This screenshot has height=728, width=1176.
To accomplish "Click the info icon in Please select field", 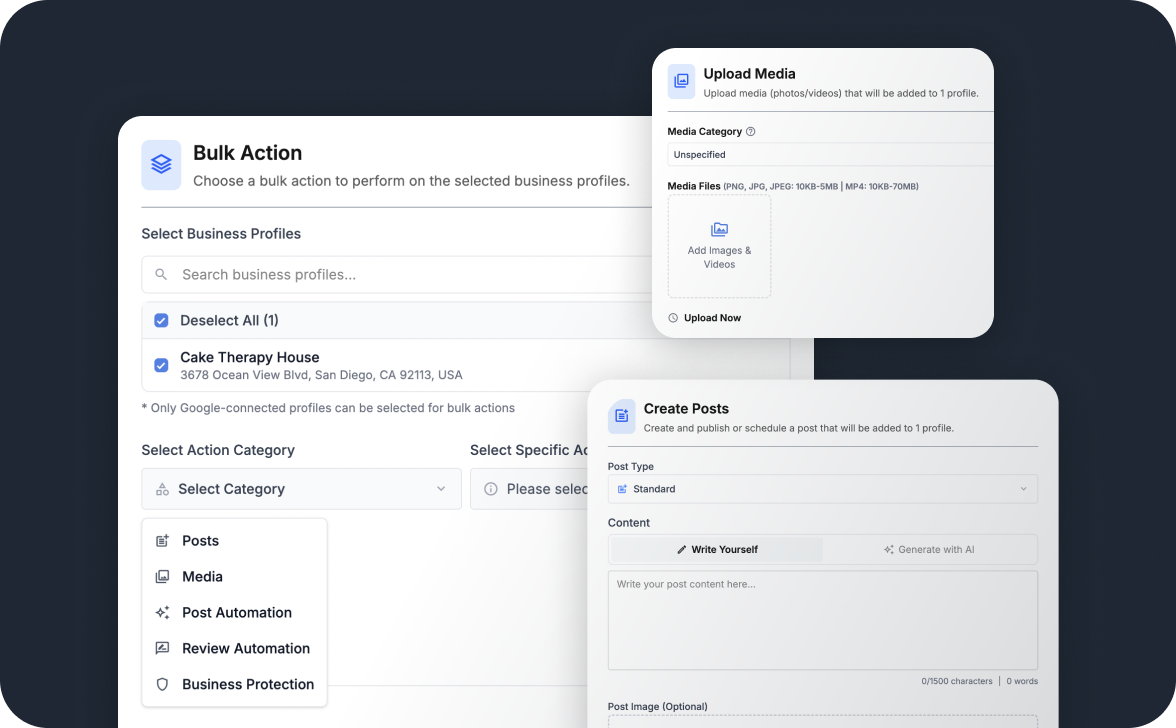I will (490, 489).
